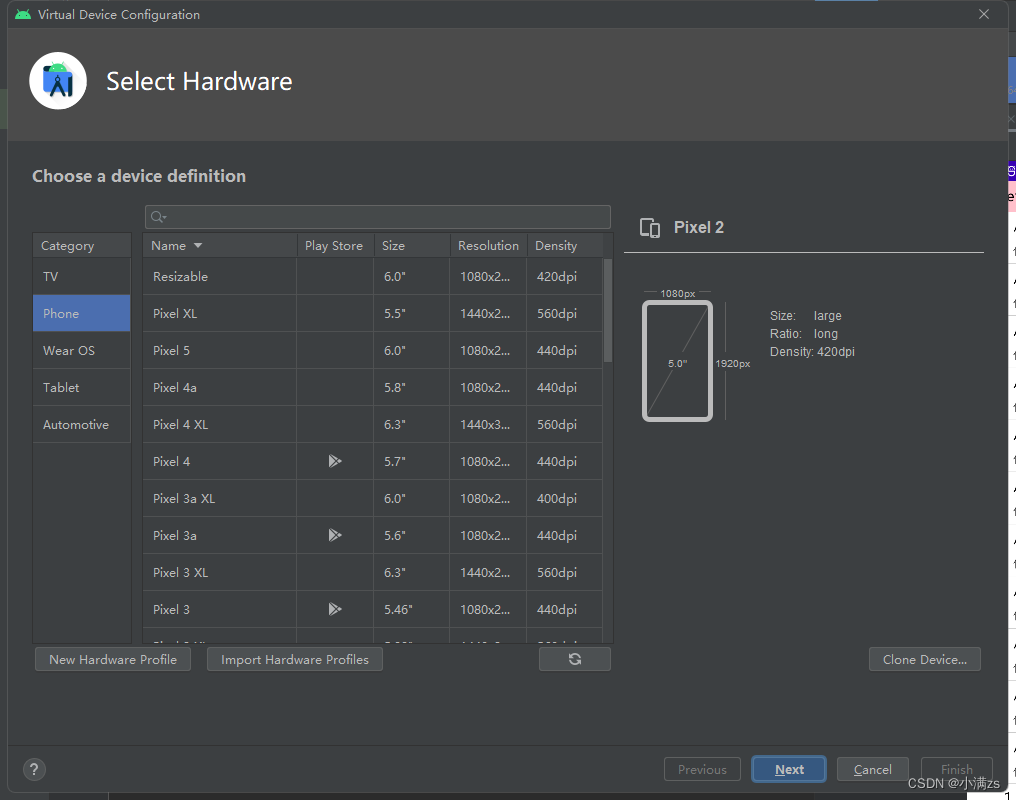Sort devices by the Name column arrow
Screen dimensions: 1016x800
click(x=198, y=246)
